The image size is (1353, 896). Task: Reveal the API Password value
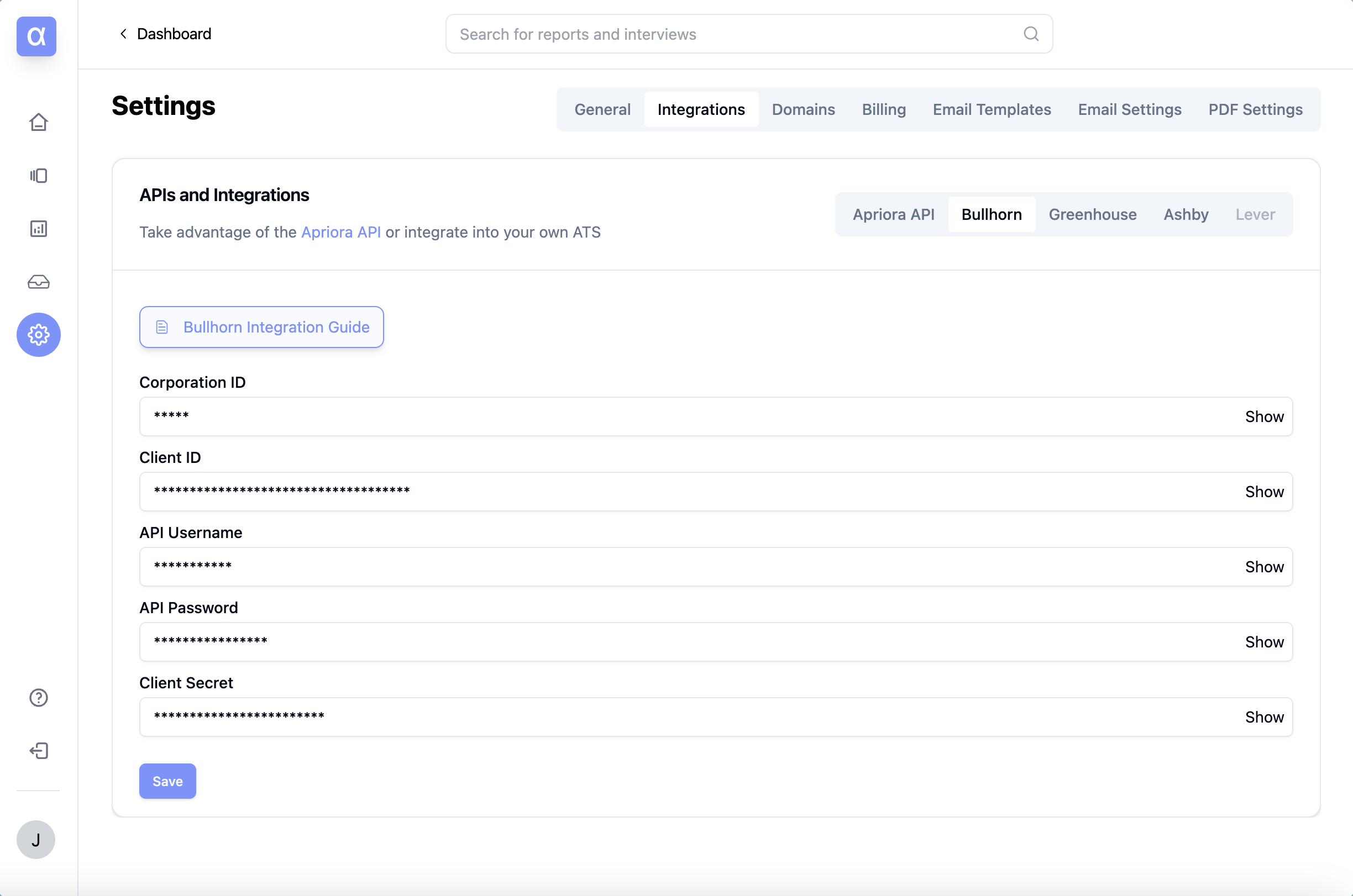tap(1264, 642)
